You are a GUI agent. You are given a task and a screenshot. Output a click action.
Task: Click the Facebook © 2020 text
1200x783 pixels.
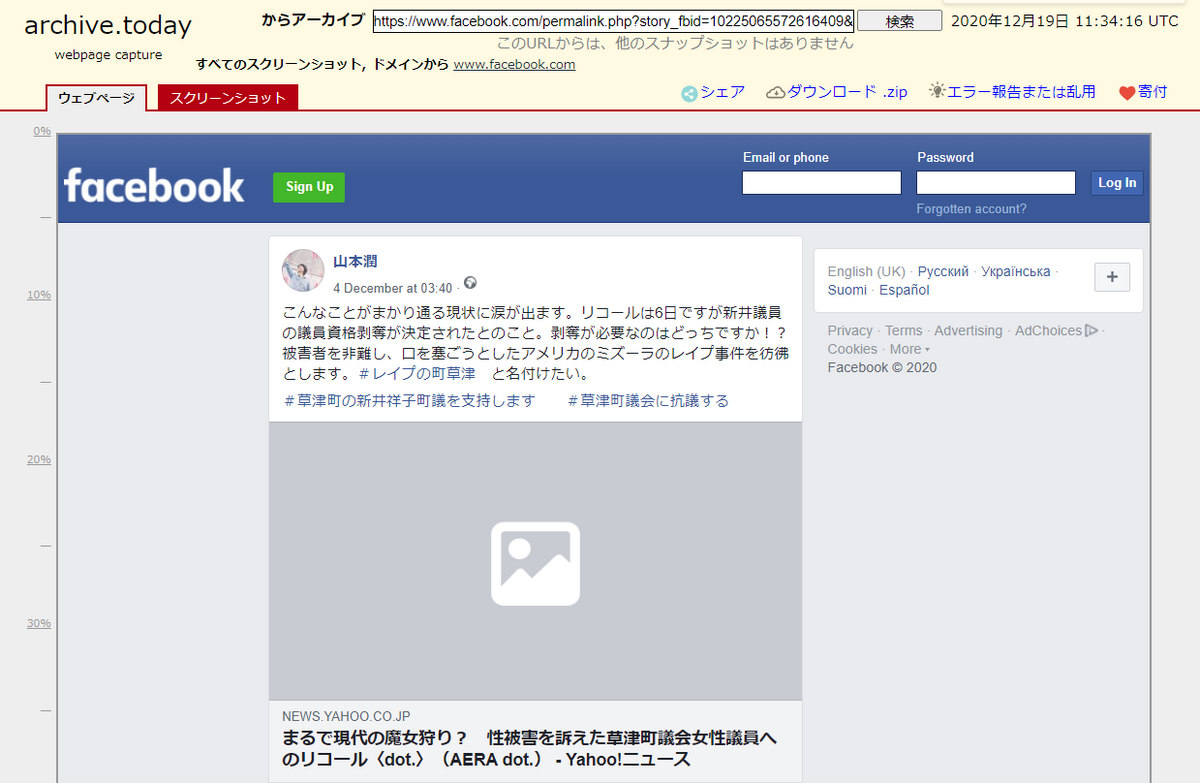pyautogui.click(x=882, y=367)
